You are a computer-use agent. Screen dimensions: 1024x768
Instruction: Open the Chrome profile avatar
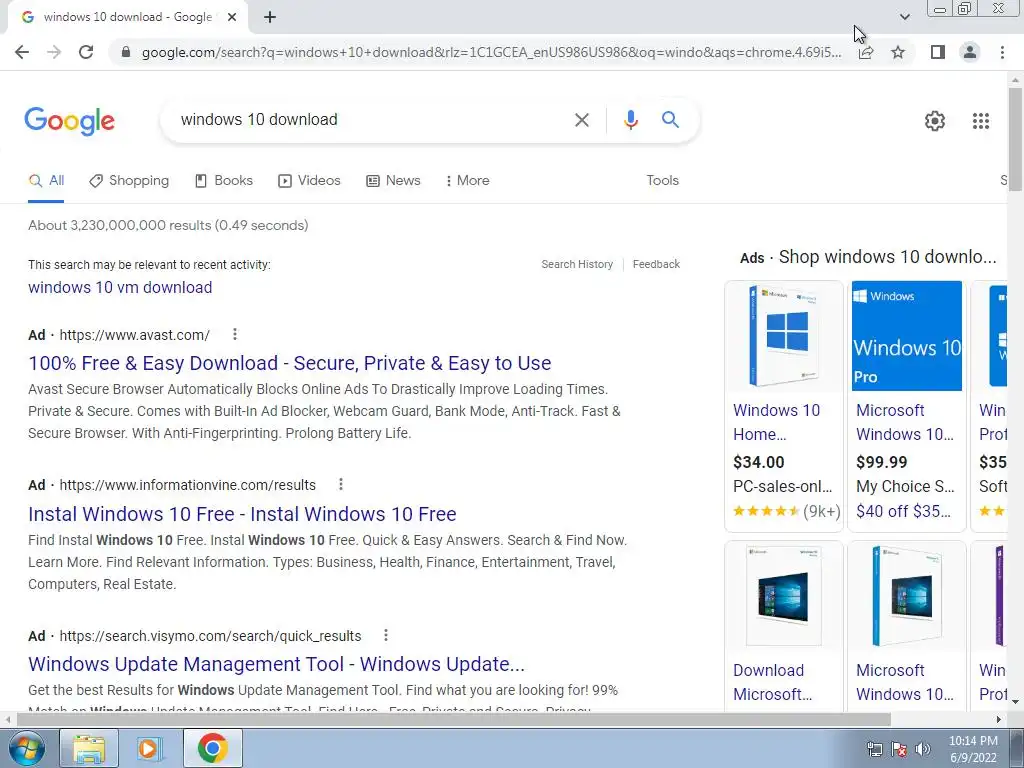coord(970,52)
